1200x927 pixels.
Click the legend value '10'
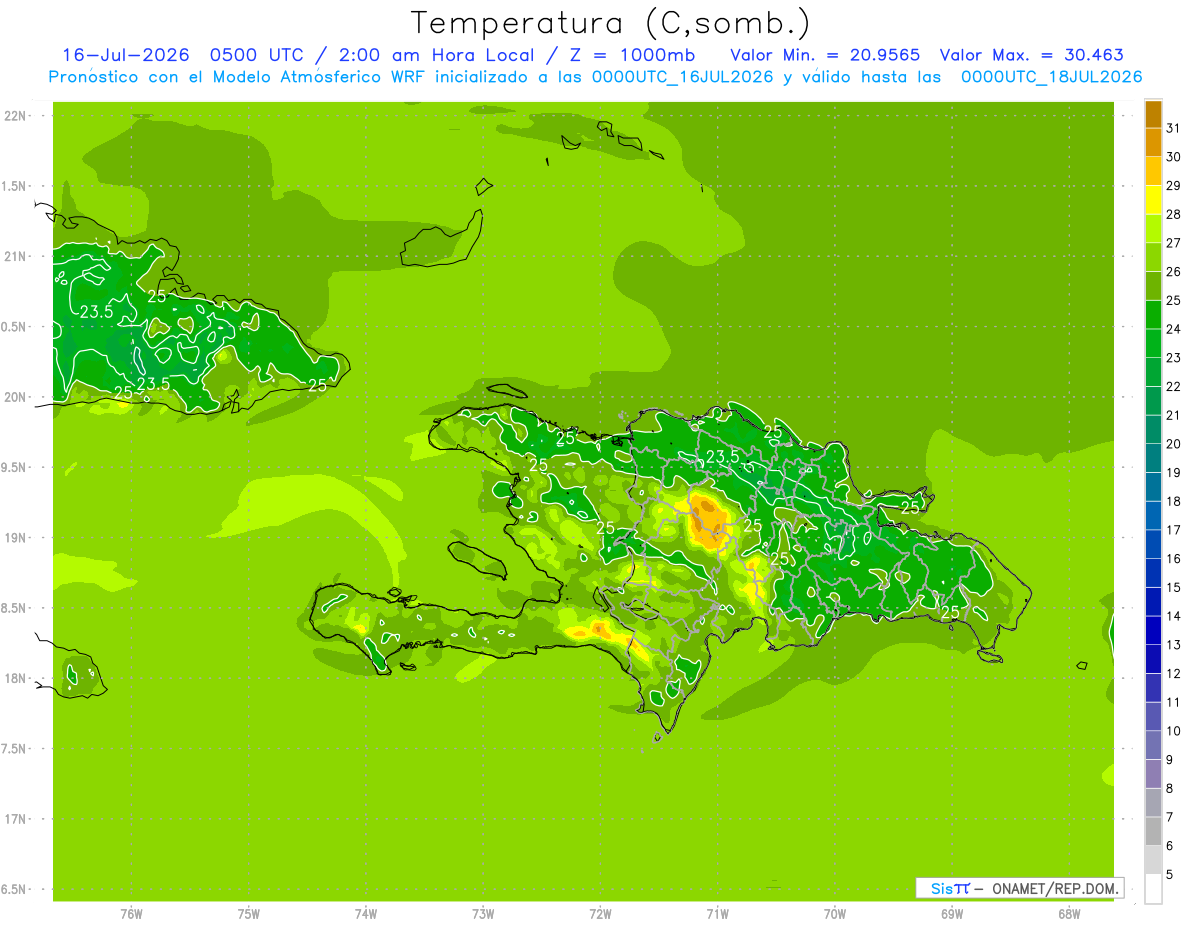pyautogui.click(x=1174, y=731)
